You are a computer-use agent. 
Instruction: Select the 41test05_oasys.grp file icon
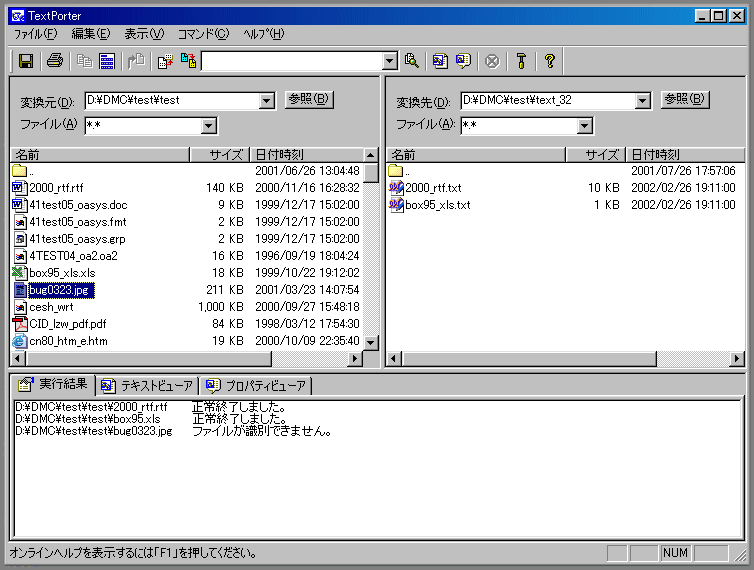(20, 239)
